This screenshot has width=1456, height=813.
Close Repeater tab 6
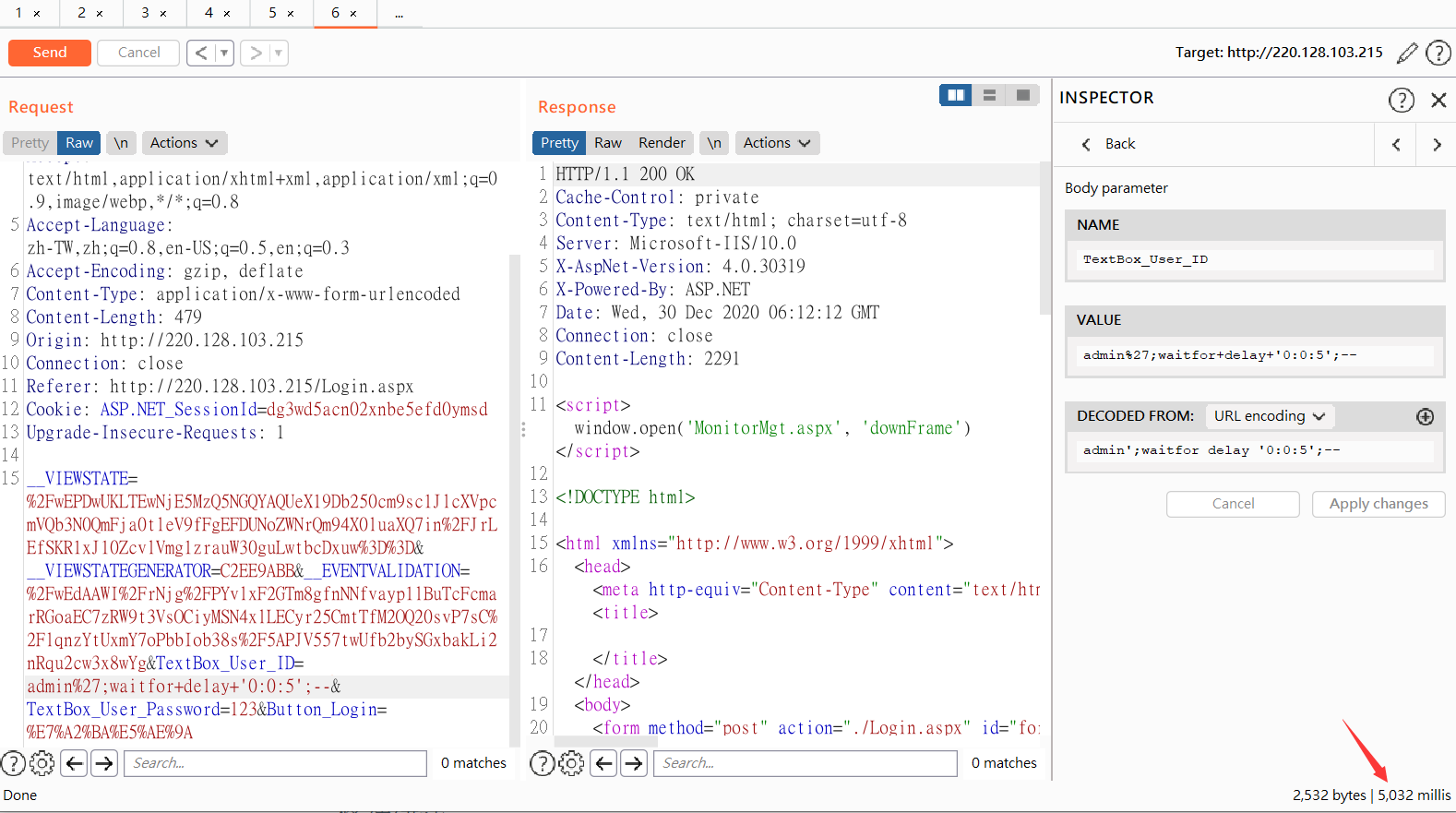[353, 14]
